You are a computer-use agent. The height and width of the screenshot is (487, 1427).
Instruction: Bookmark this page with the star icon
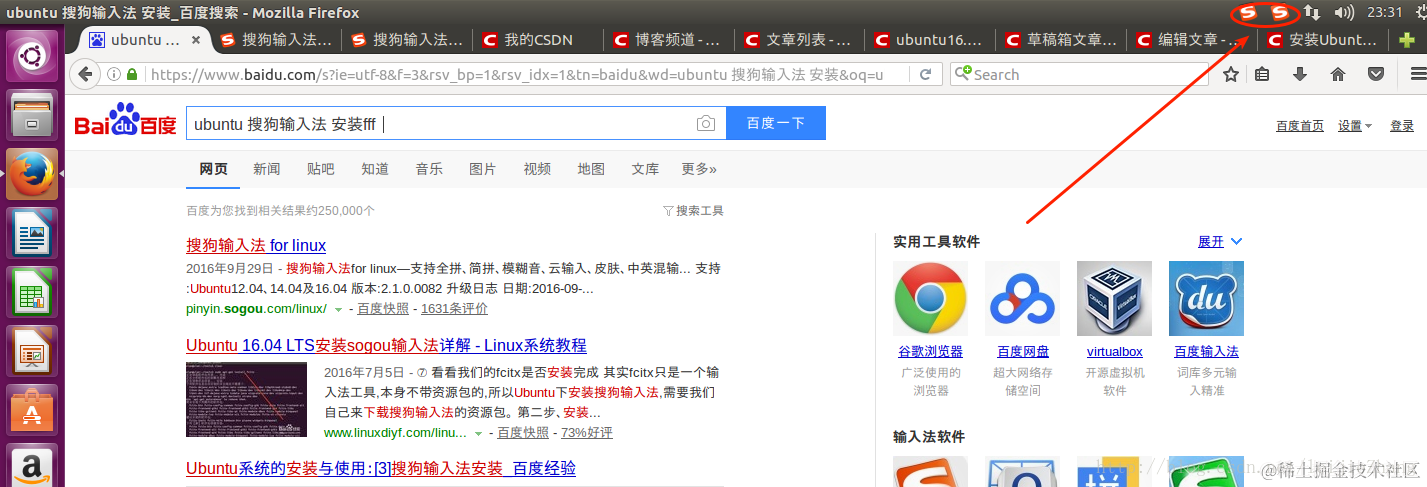[1231, 74]
